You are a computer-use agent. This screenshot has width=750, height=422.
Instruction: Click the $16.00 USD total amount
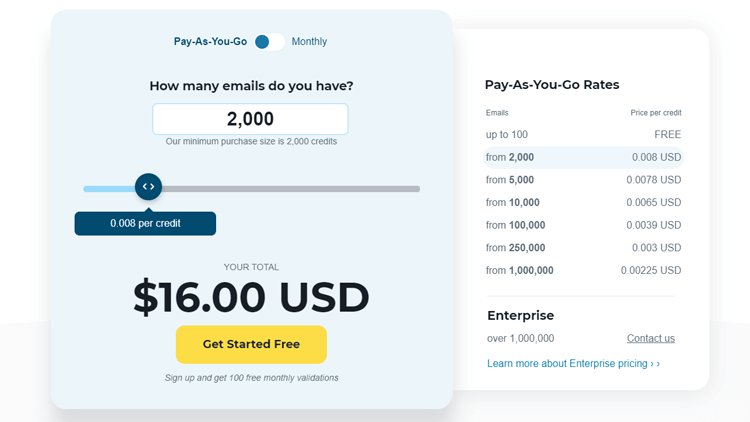coord(251,297)
